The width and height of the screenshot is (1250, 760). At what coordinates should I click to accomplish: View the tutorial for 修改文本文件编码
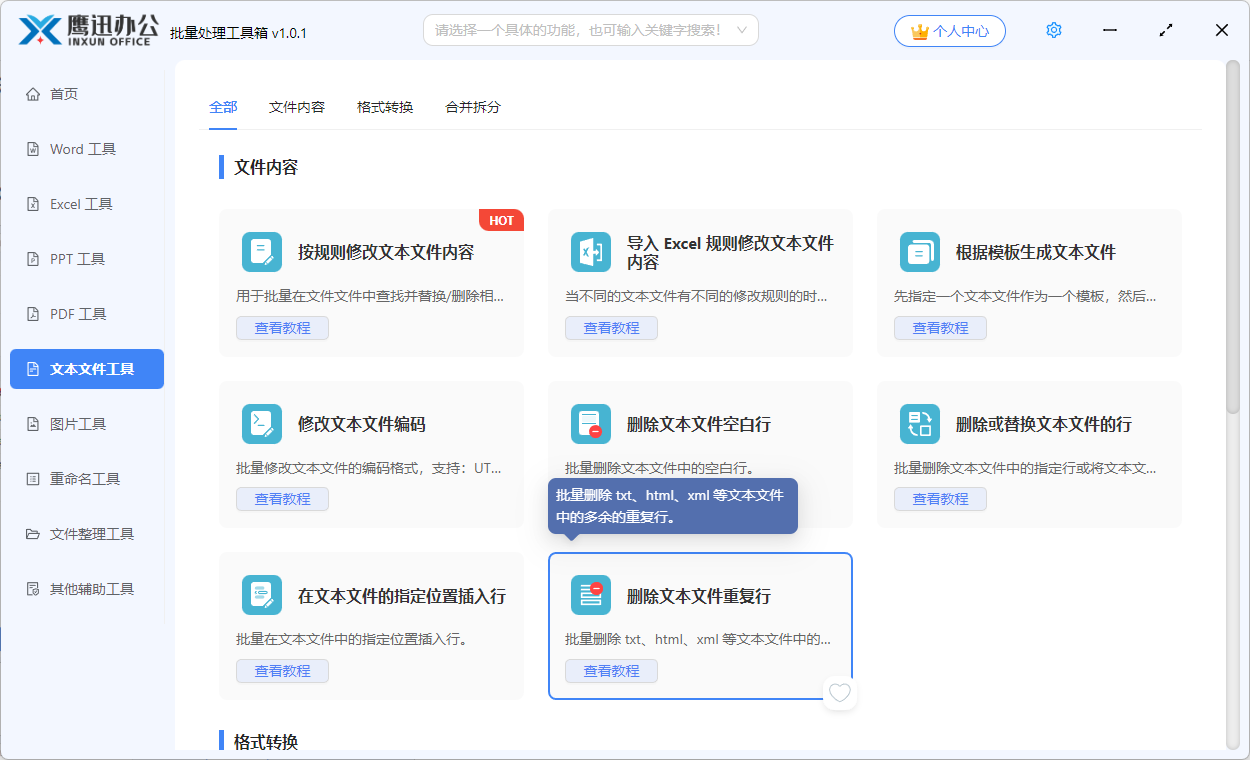coord(282,498)
